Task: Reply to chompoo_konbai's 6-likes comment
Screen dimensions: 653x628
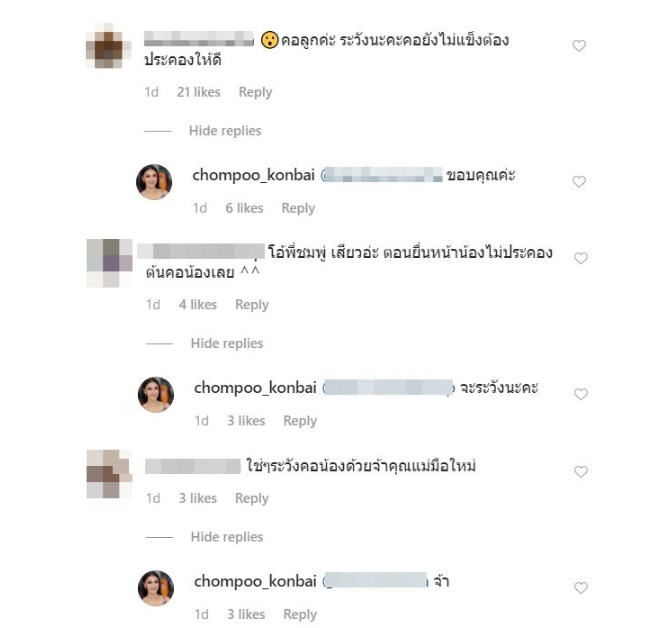Action: click(x=298, y=208)
